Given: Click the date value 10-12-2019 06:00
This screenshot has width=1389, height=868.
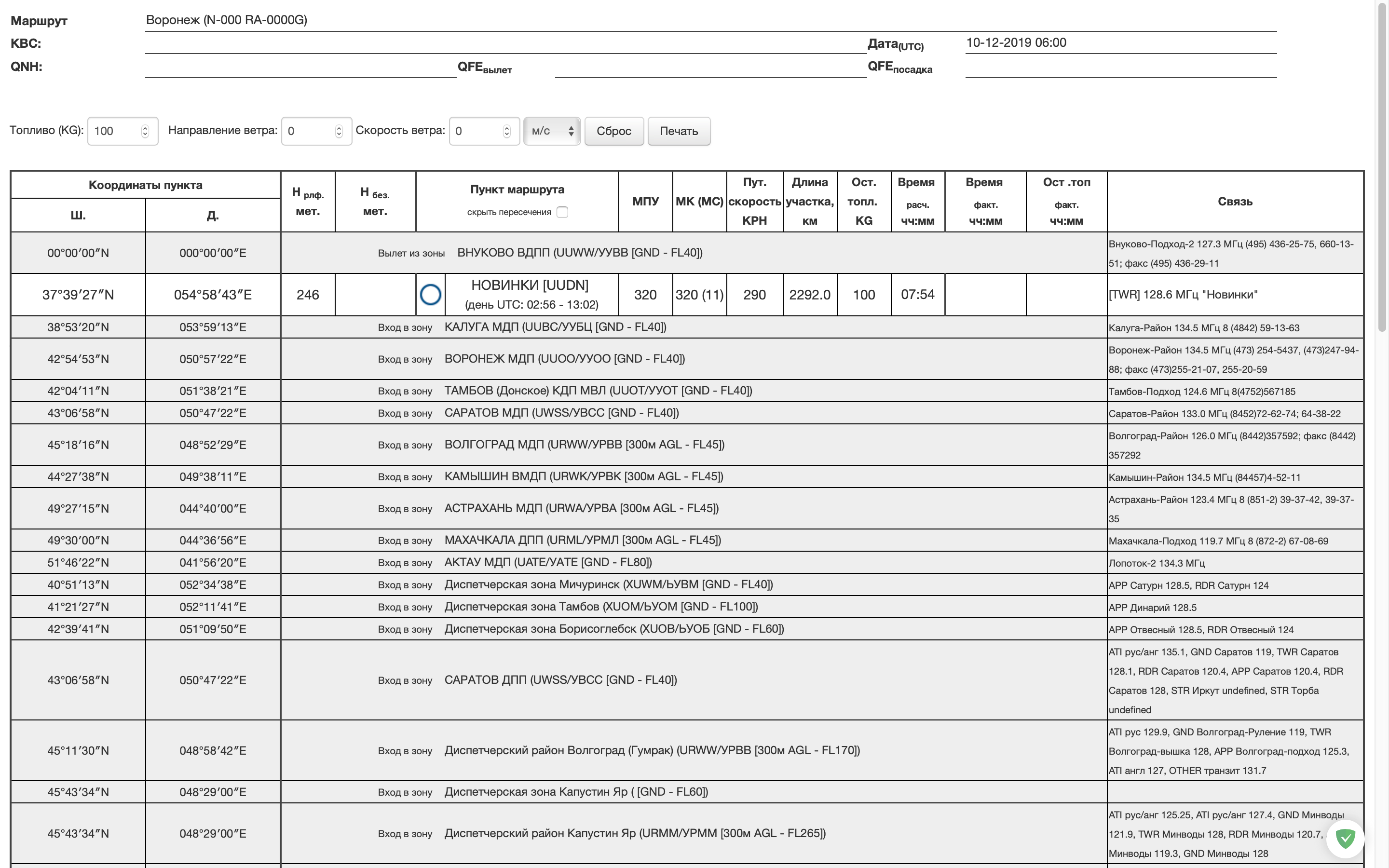Looking at the screenshot, I should point(1016,43).
